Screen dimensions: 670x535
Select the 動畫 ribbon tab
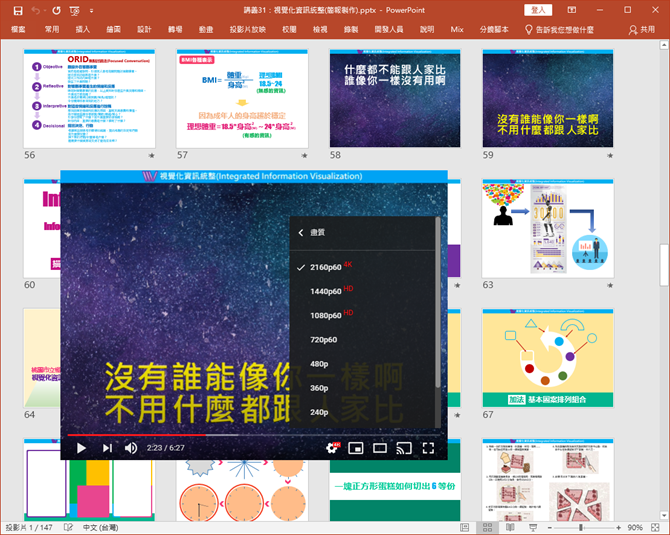(x=206, y=29)
